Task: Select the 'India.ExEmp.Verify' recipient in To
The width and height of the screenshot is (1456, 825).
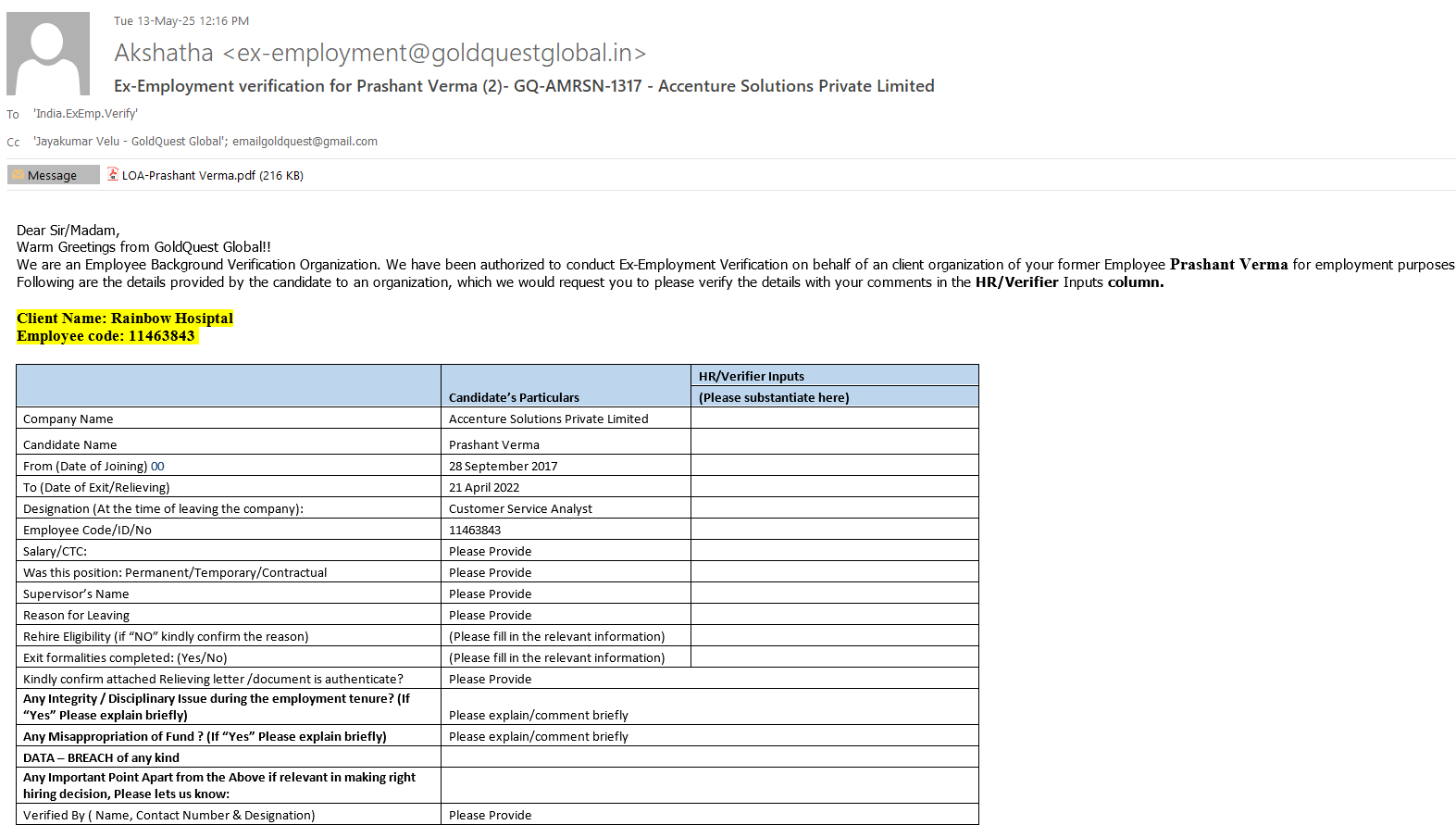Action: 85,114
